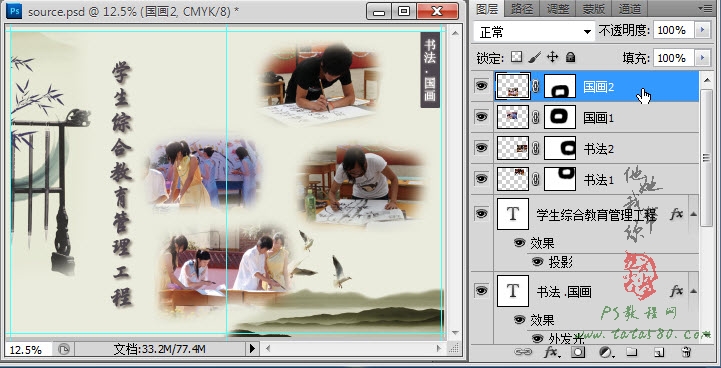Collapse effects of 书法 .国画 layer
Image resolution: width=721 pixels, height=368 pixels.
pyautogui.click(x=693, y=291)
